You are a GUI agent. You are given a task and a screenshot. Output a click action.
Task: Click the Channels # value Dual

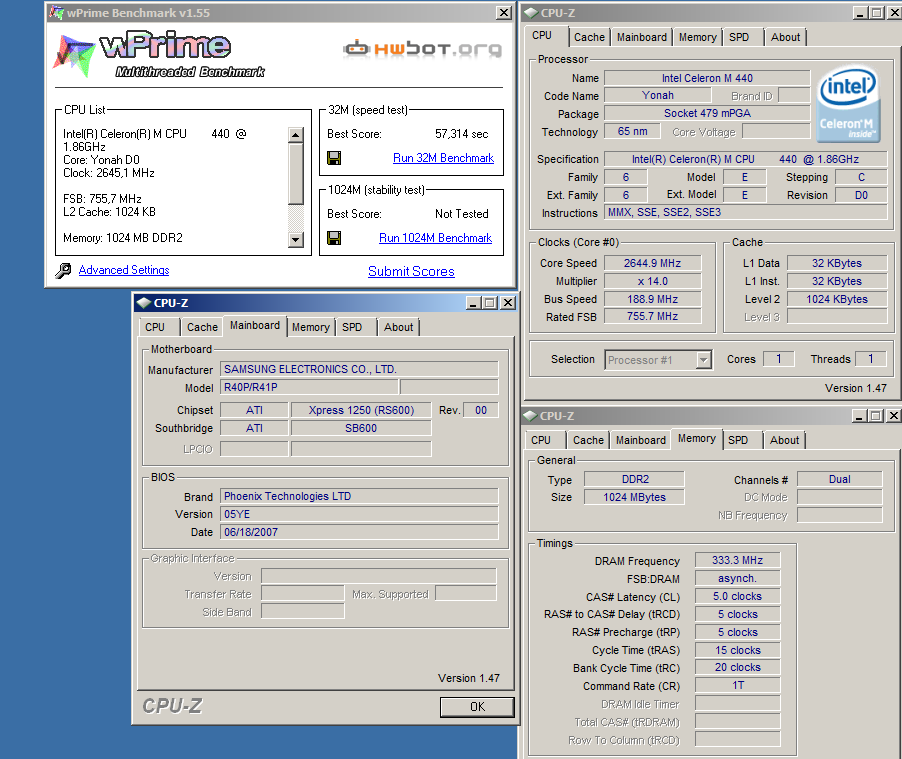[839, 479]
